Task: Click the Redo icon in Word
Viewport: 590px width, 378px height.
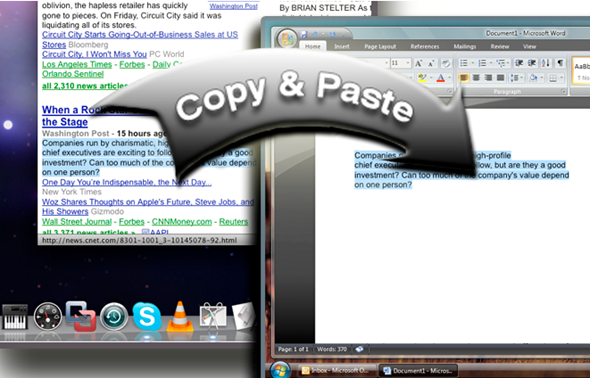Action: 332,35
